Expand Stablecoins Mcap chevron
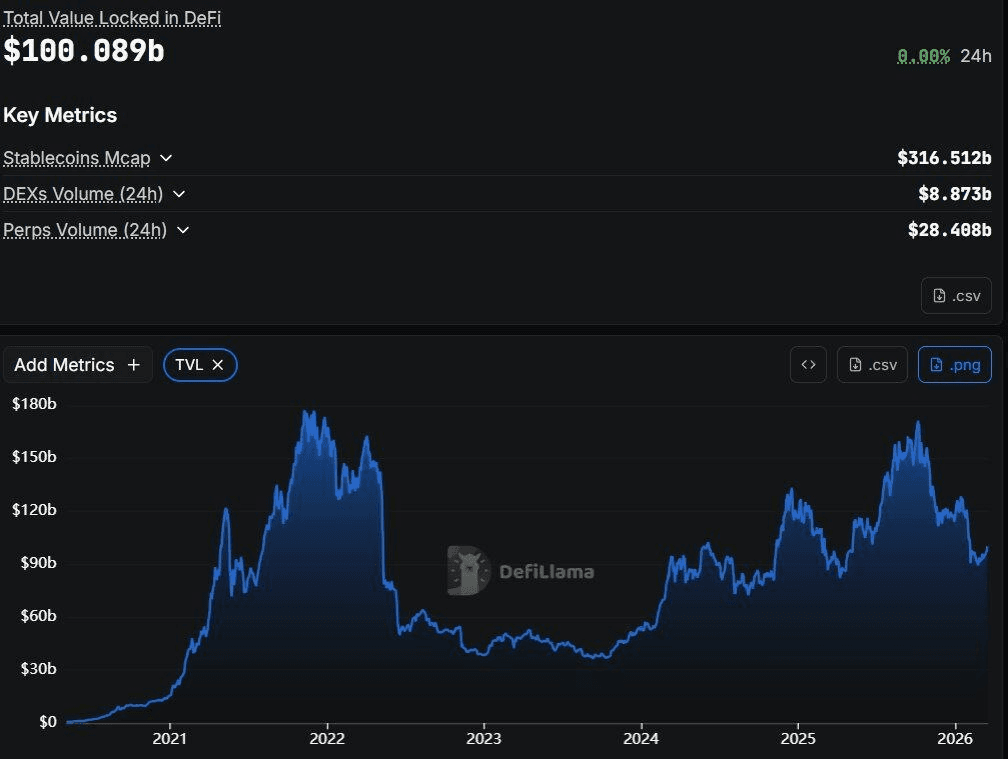Screen dimensions: 1008x759 [166, 158]
